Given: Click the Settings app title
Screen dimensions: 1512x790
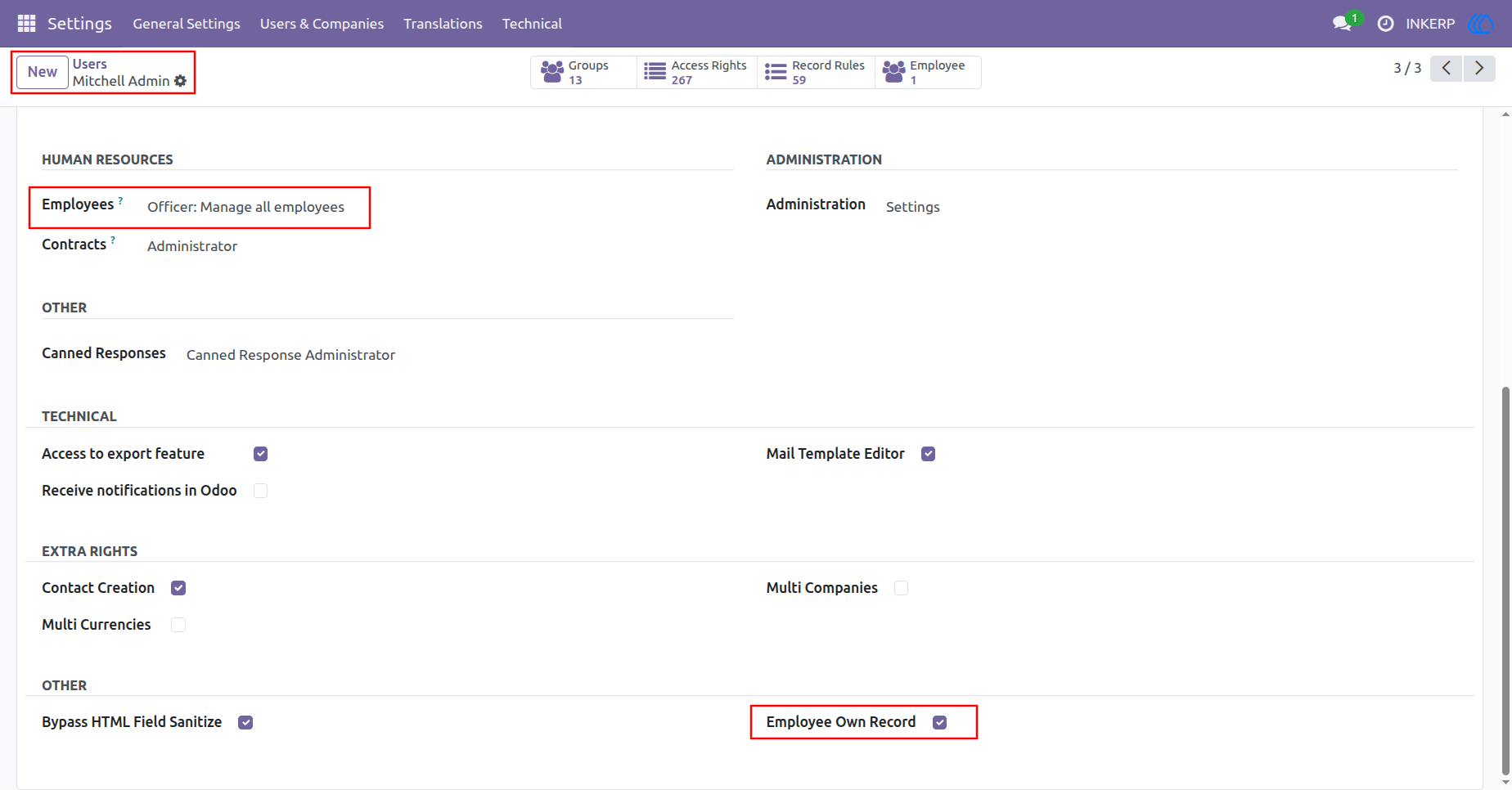Looking at the screenshot, I should (79, 24).
